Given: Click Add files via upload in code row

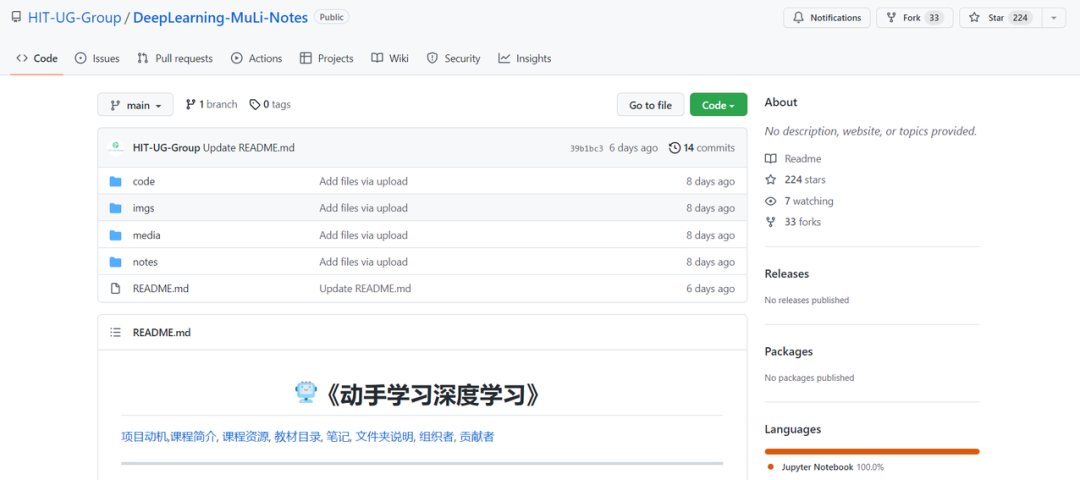Looking at the screenshot, I should click(363, 182).
